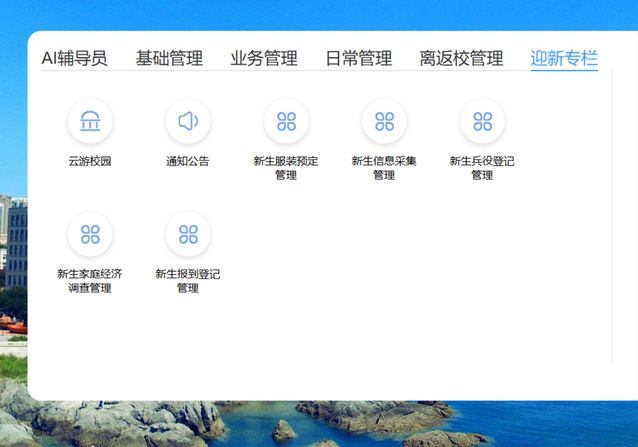Image resolution: width=638 pixels, height=447 pixels.
Task: Click the 新生兵役登记管理 text label
Action: click(482, 168)
